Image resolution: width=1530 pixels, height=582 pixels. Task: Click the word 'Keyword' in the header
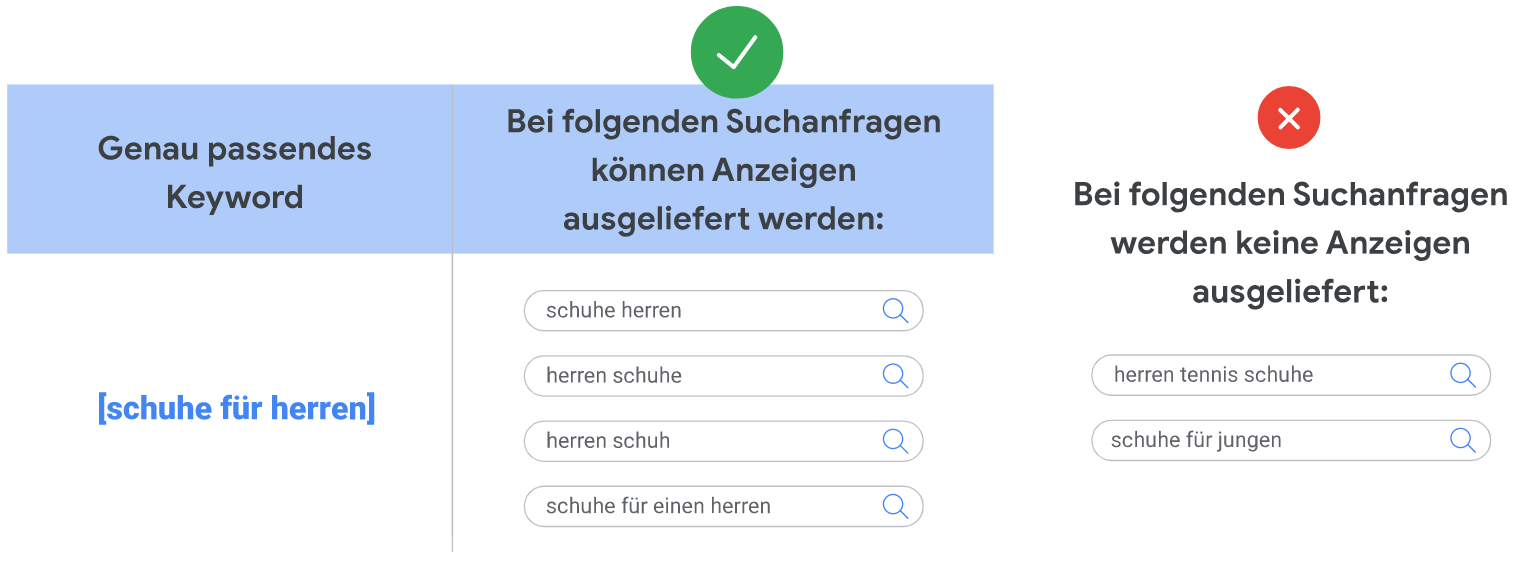click(234, 197)
